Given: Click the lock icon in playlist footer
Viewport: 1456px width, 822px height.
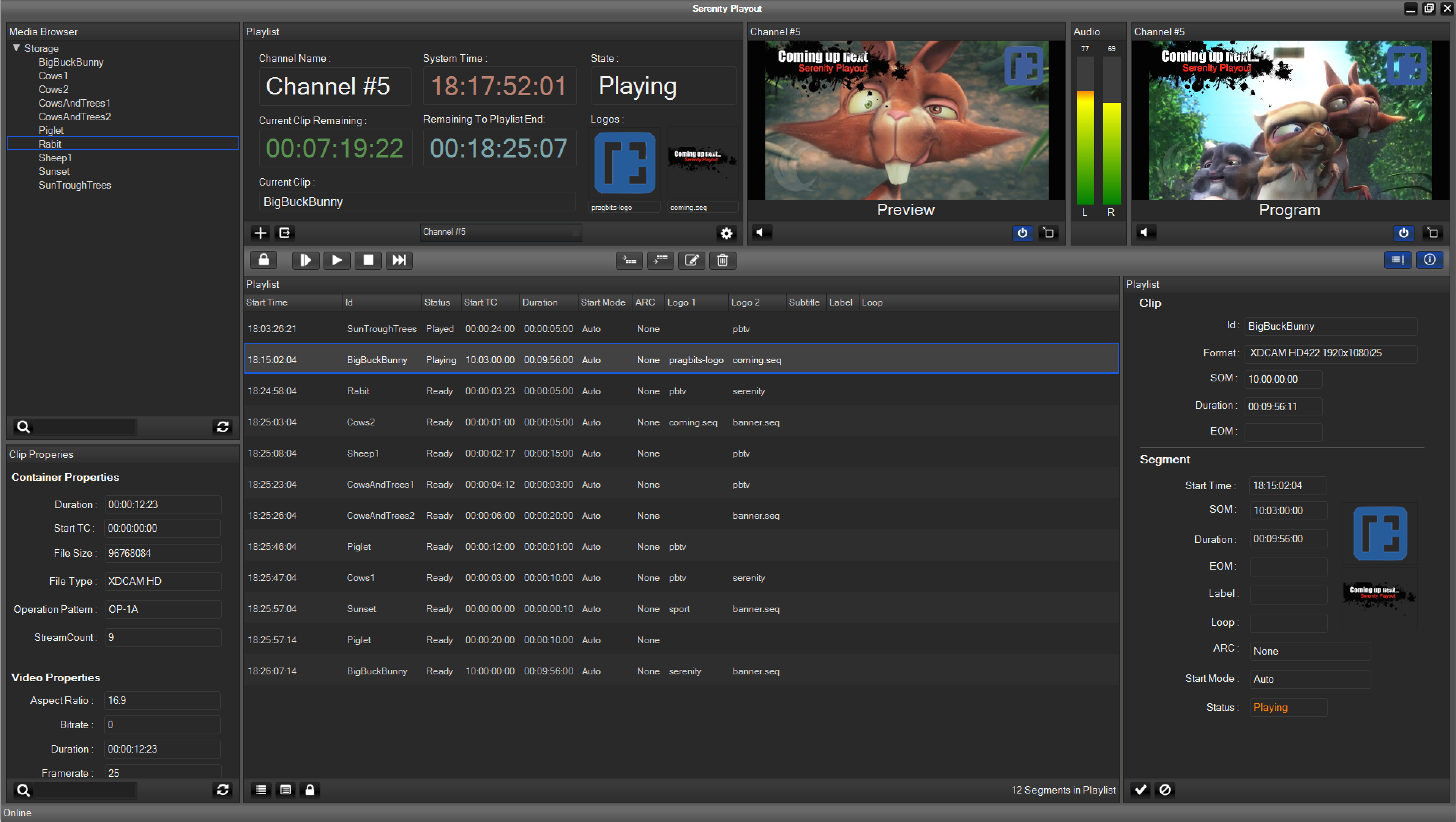Looking at the screenshot, I should pos(310,791).
